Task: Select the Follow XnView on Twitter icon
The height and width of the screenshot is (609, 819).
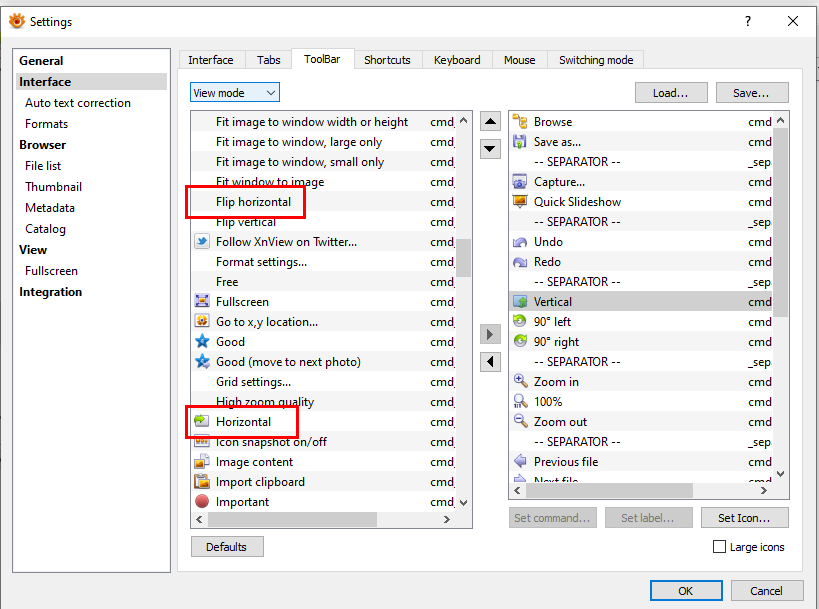Action: 202,242
